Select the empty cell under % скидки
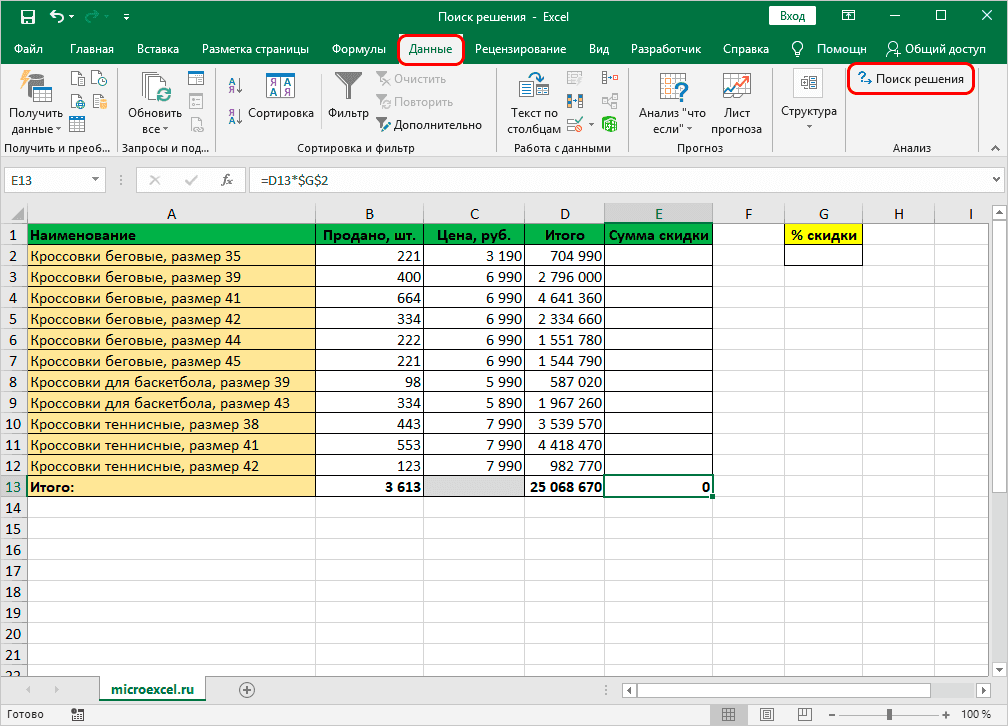Image resolution: width=1008 pixels, height=726 pixels. pyautogui.click(x=823, y=256)
